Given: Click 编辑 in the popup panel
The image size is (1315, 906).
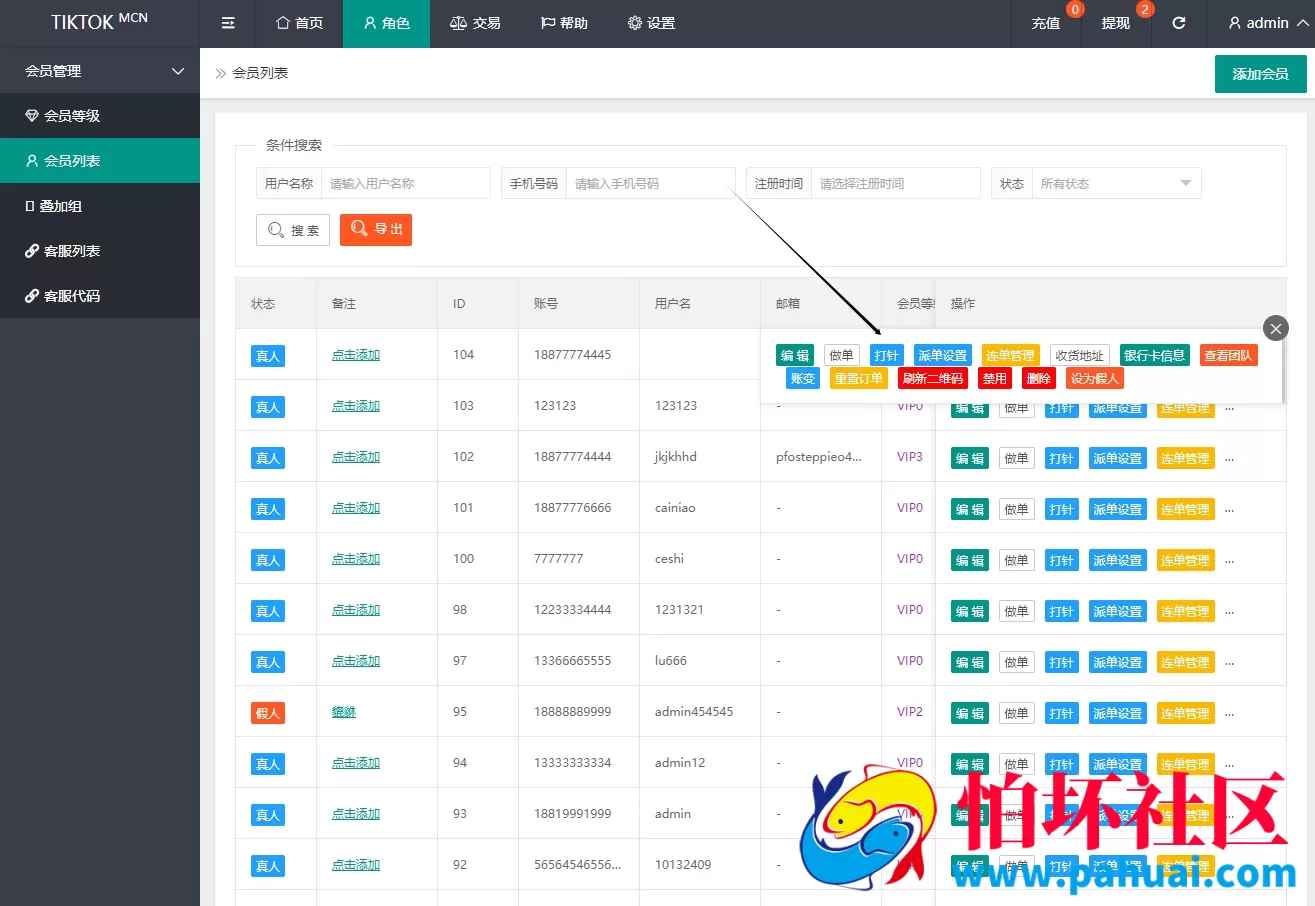Looking at the screenshot, I should click(795, 355).
